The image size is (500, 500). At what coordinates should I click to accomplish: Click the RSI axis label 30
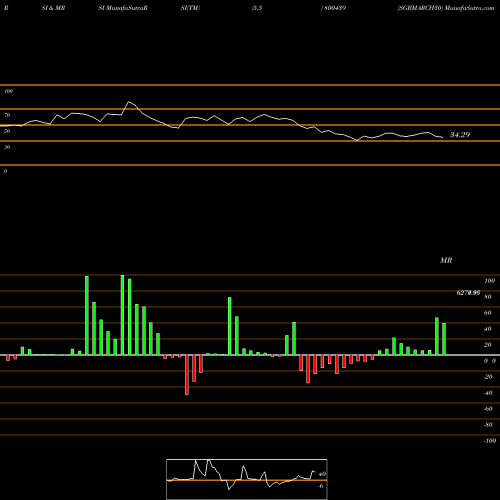[7, 147]
